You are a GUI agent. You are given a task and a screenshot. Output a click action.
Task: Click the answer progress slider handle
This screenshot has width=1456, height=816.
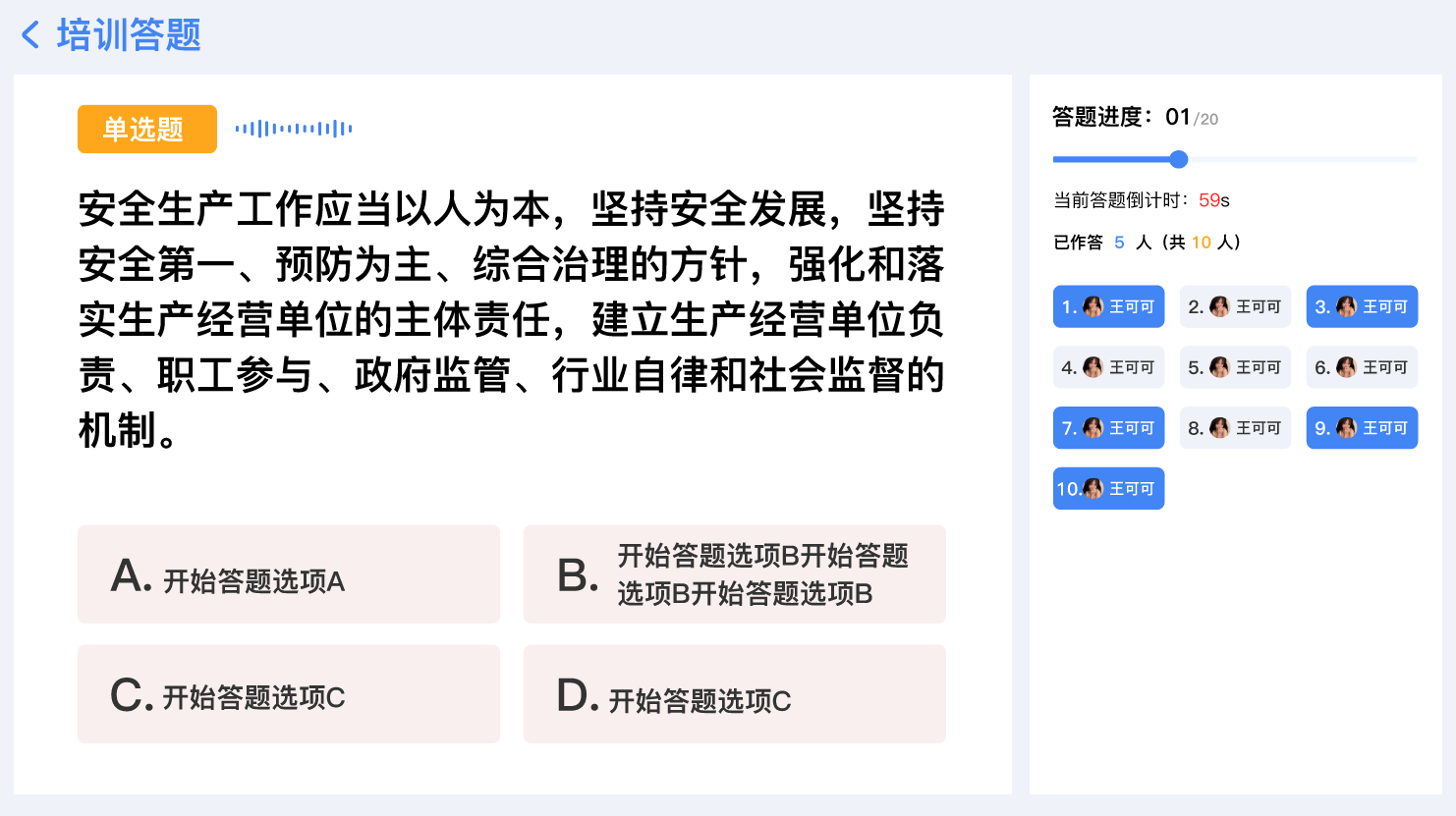(x=1179, y=159)
